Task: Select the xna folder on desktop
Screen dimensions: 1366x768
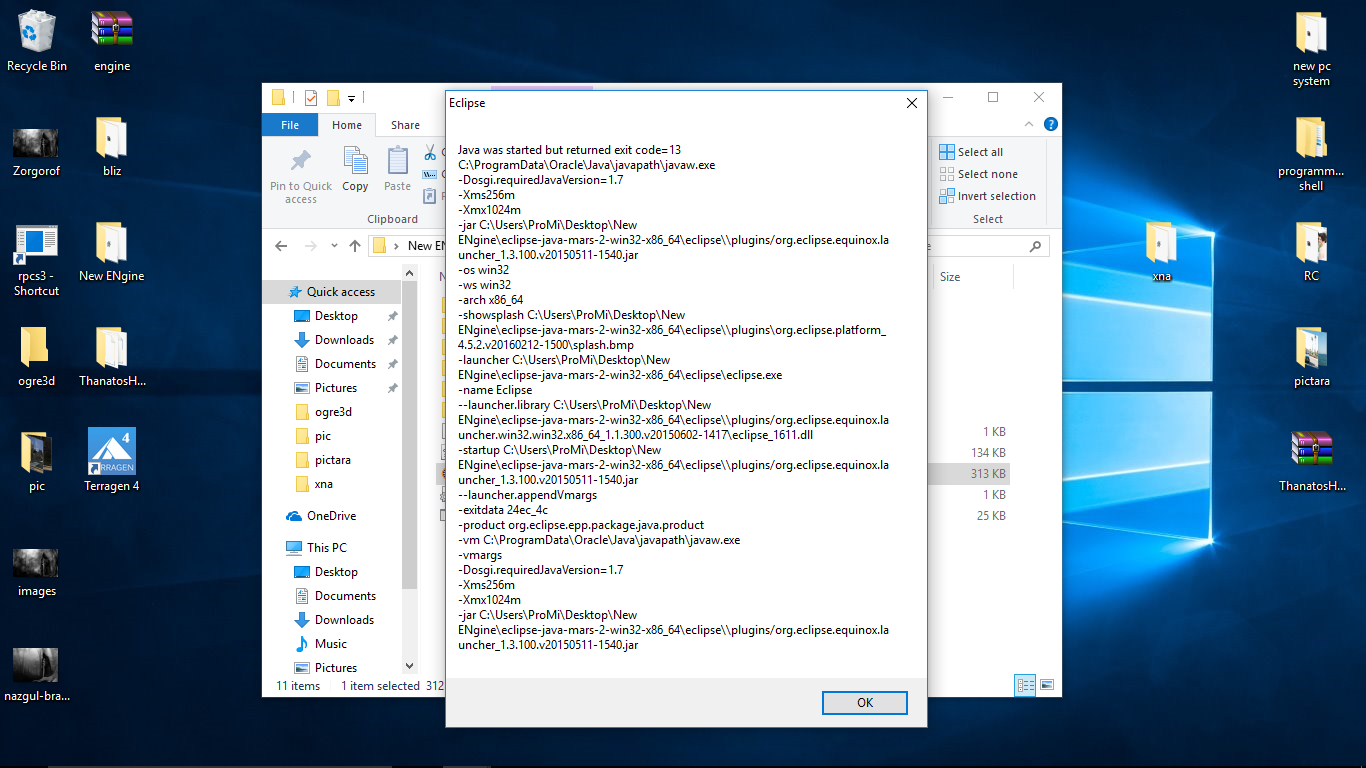Action: (1161, 251)
